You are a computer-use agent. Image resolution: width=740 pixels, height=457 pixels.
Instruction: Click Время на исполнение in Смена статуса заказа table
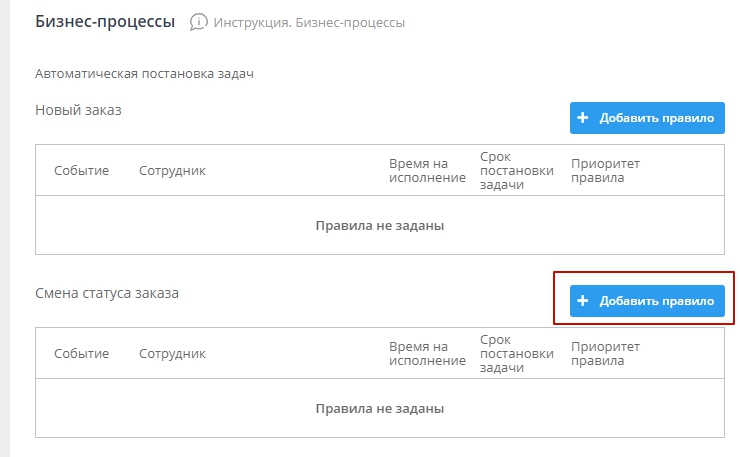[427, 353]
